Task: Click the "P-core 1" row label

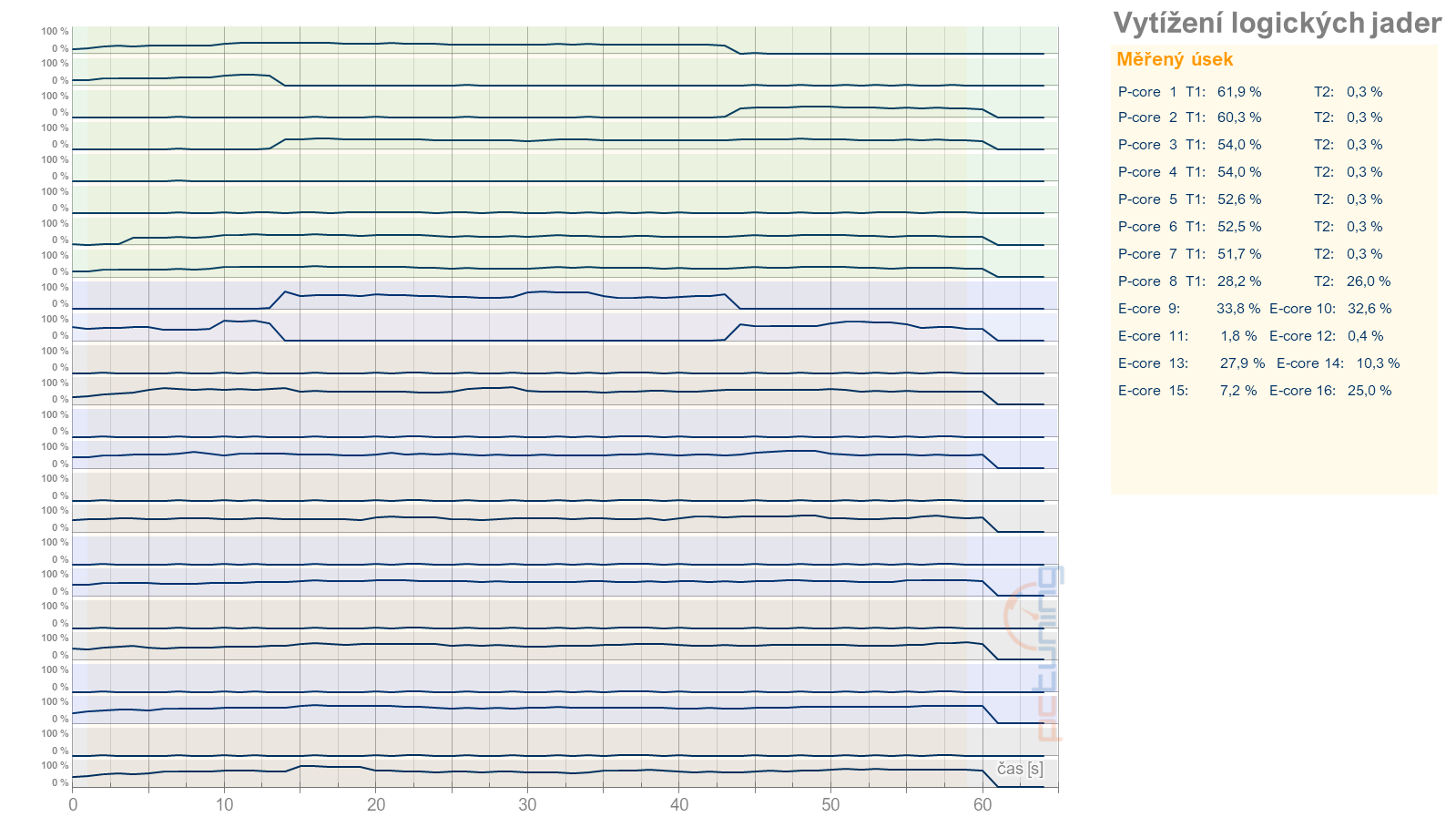Action: point(1147,92)
